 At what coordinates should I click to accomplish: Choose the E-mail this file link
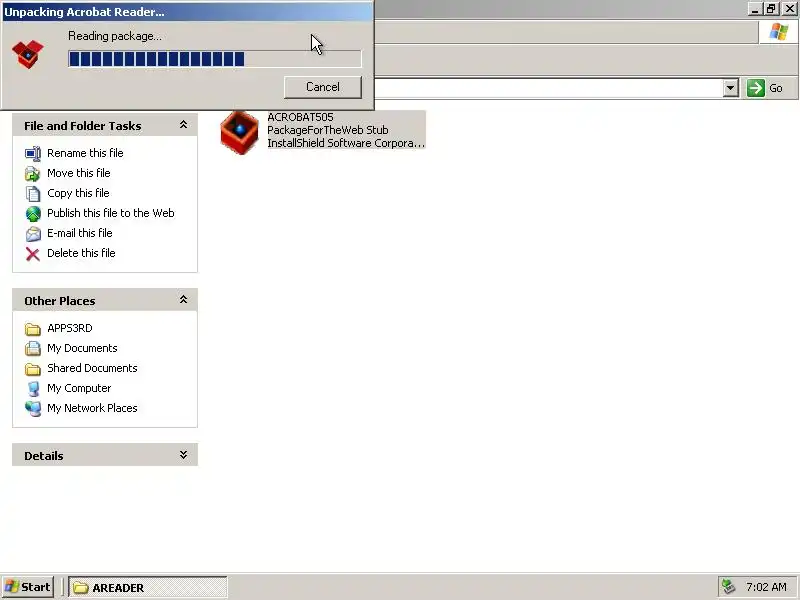(80, 233)
